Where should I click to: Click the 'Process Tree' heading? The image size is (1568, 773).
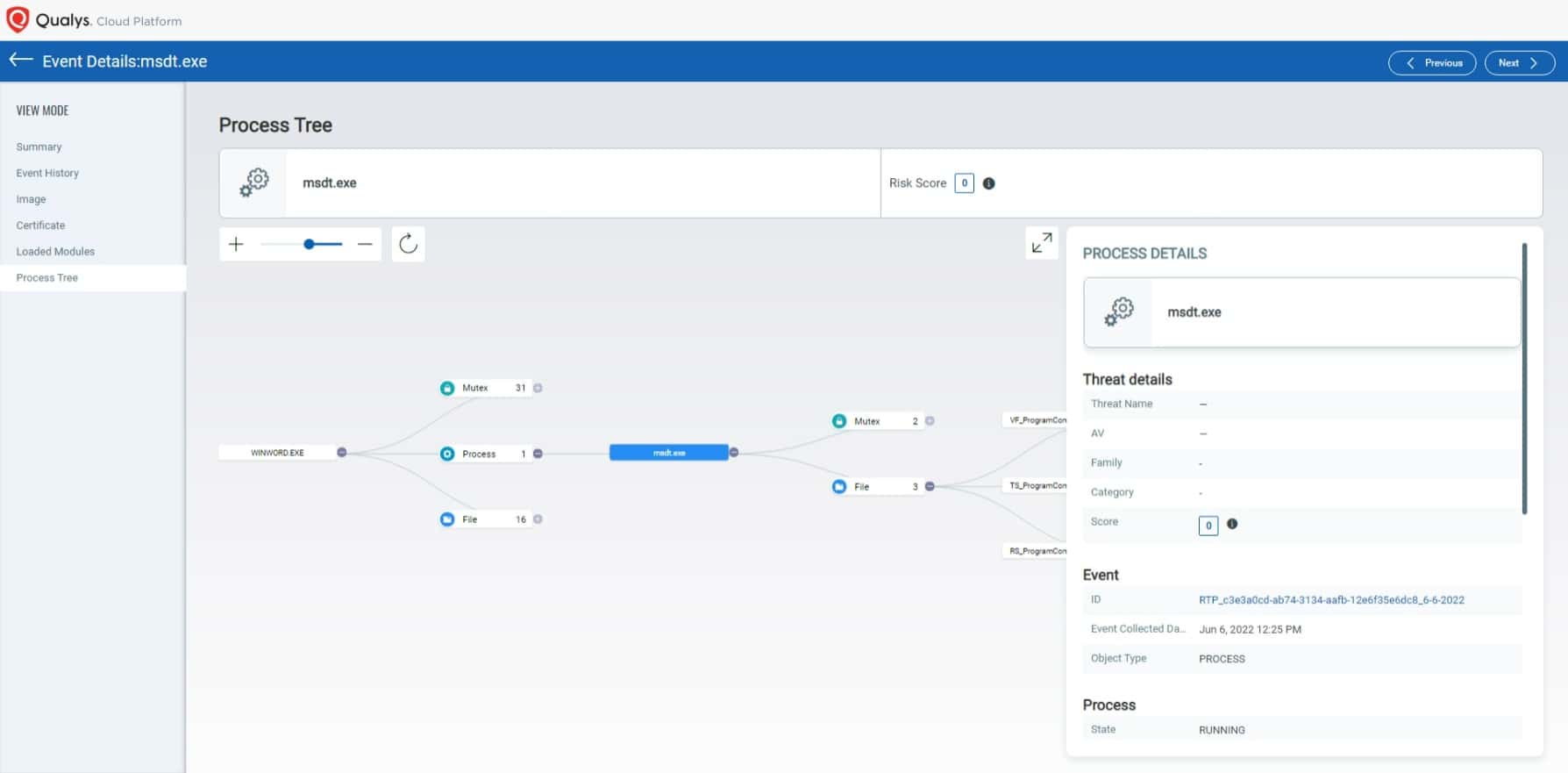pos(275,125)
